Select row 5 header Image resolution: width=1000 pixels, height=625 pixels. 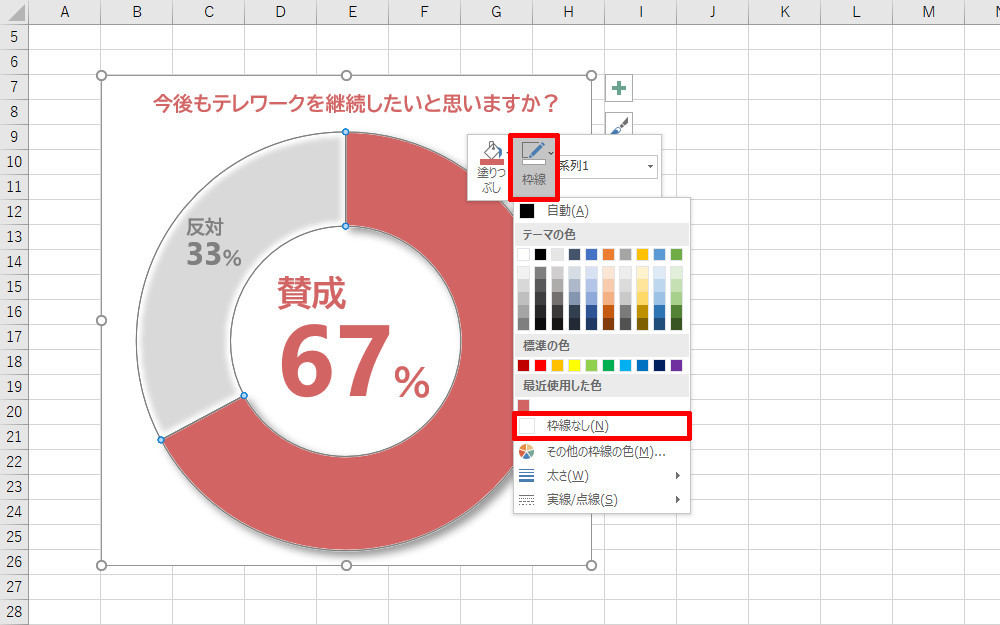[x=14, y=37]
